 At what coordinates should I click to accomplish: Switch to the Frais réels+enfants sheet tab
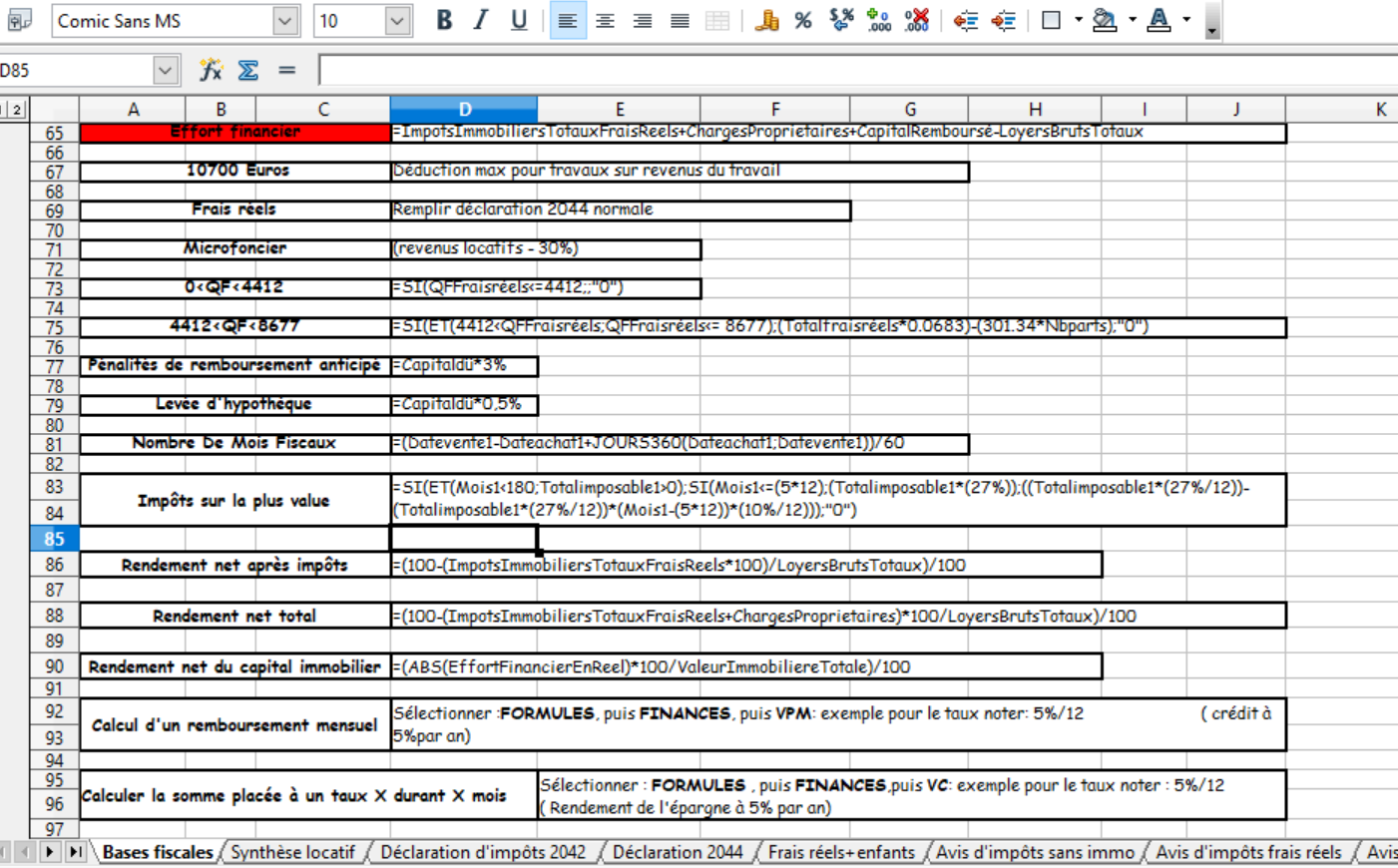pyautogui.click(x=841, y=852)
